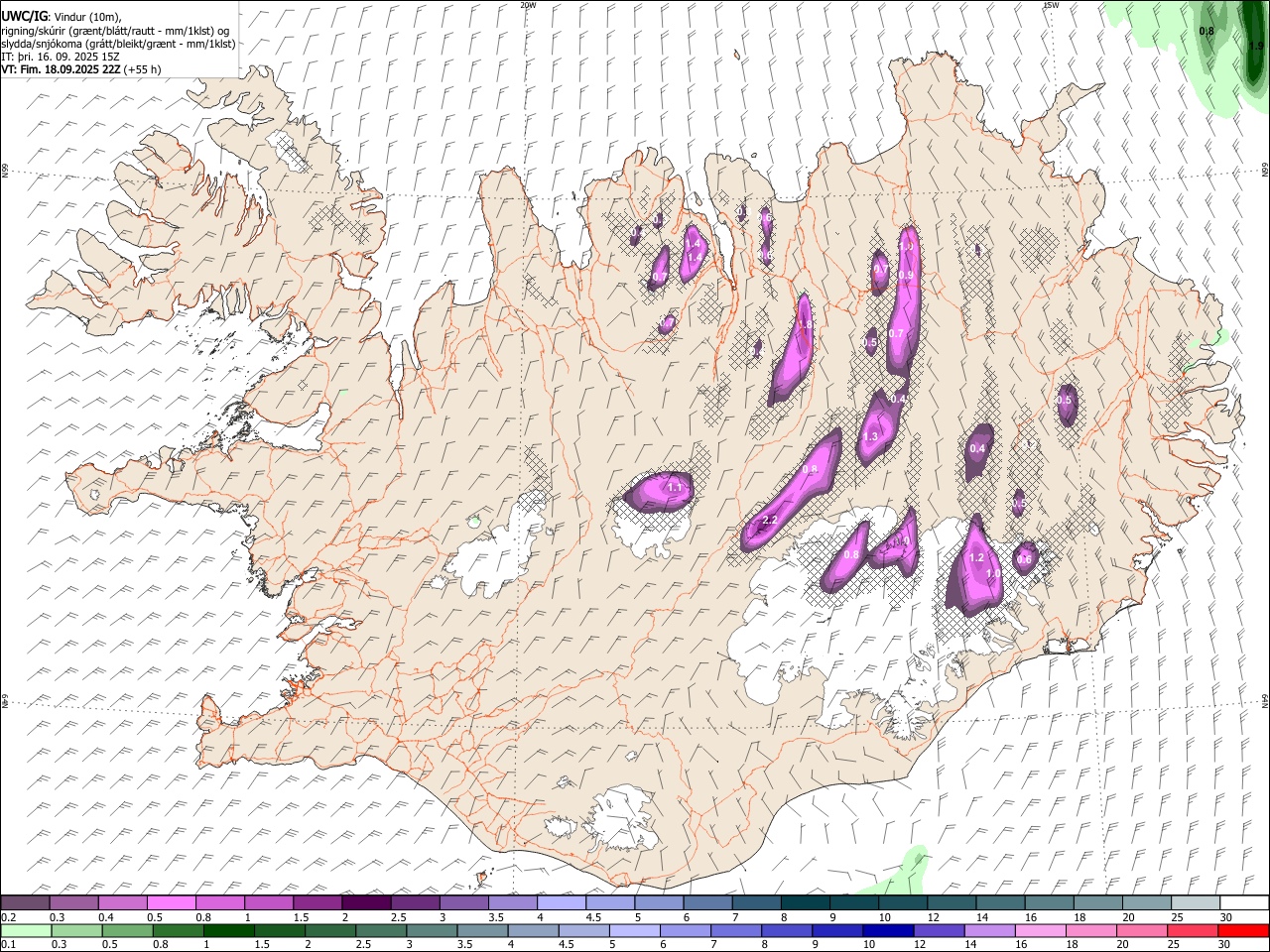Pick the deep navy swatch labeled 10, bottom row
This screenshot has height=952, width=1270.
(888, 930)
